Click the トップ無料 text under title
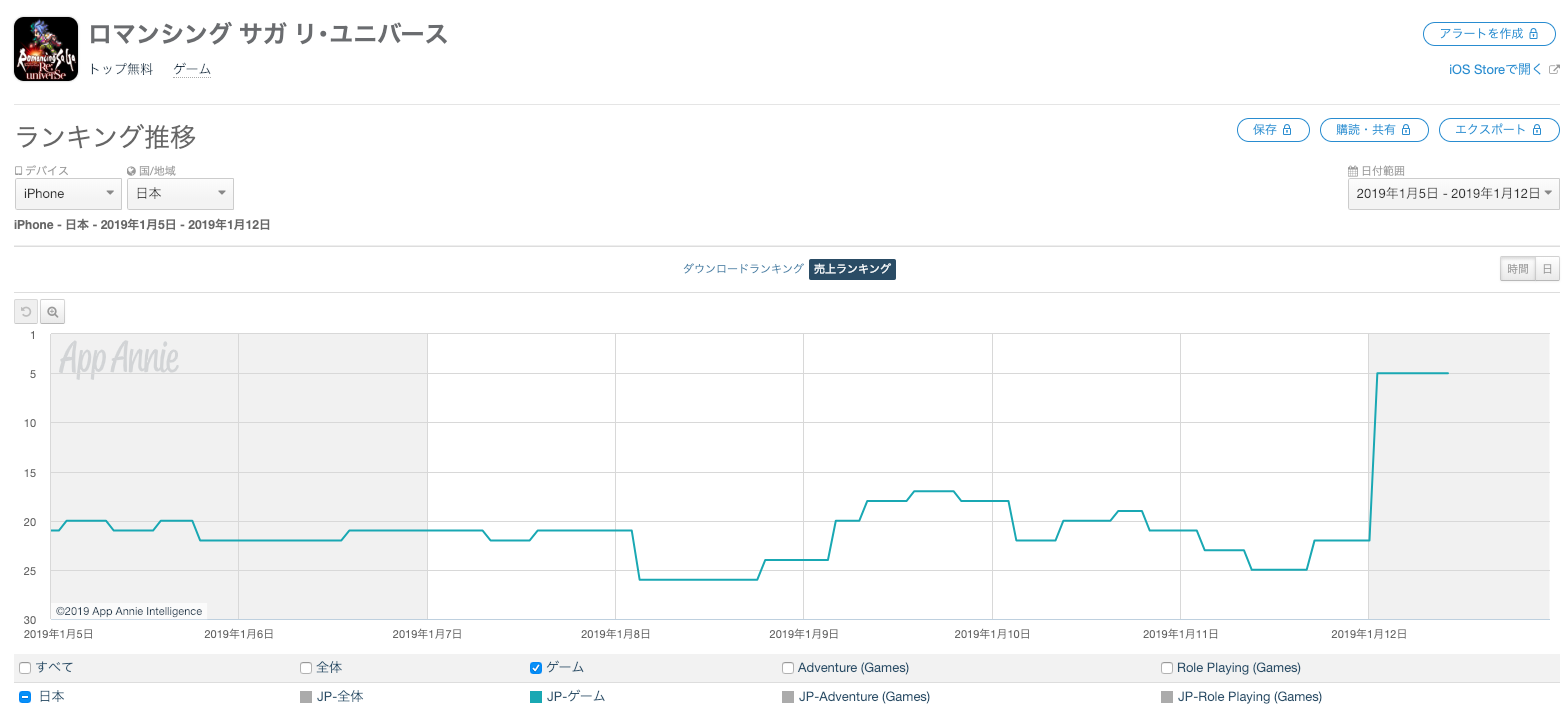 (121, 70)
